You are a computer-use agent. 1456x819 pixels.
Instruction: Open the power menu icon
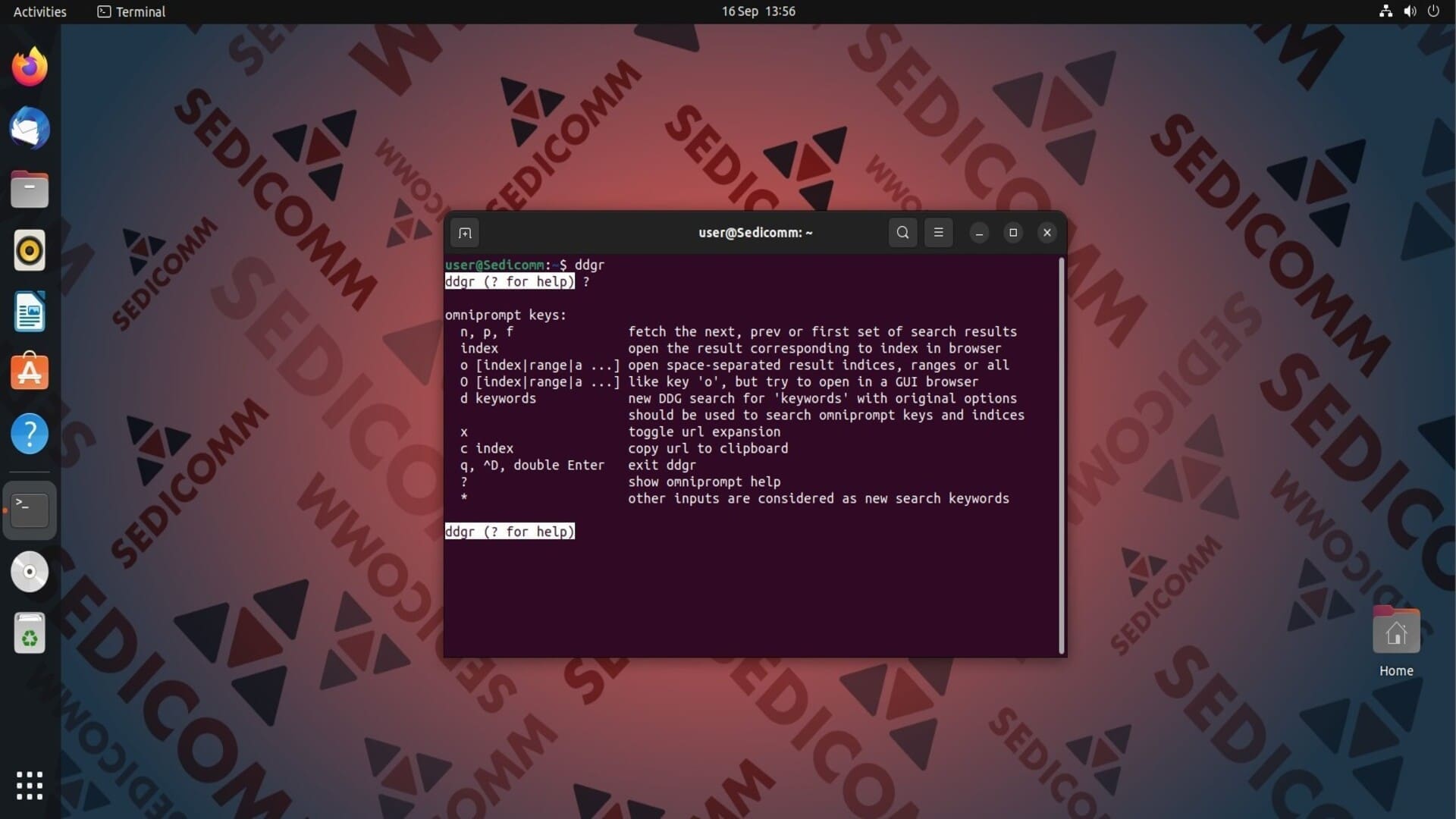(1433, 11)
